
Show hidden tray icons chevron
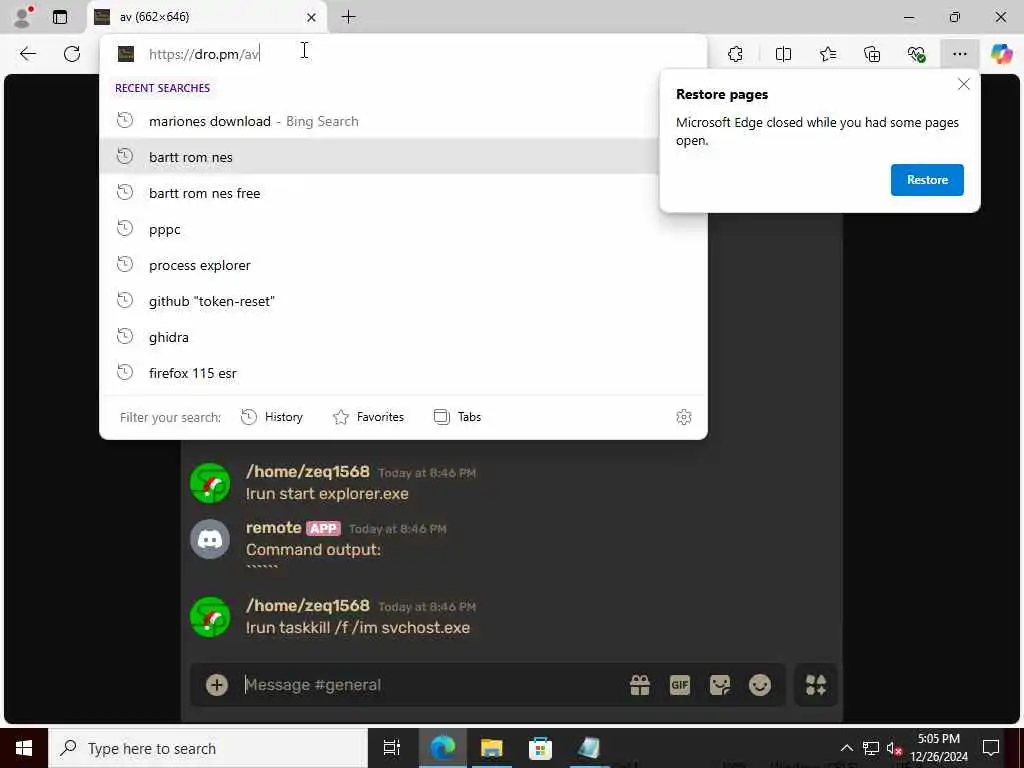(846, 748)
